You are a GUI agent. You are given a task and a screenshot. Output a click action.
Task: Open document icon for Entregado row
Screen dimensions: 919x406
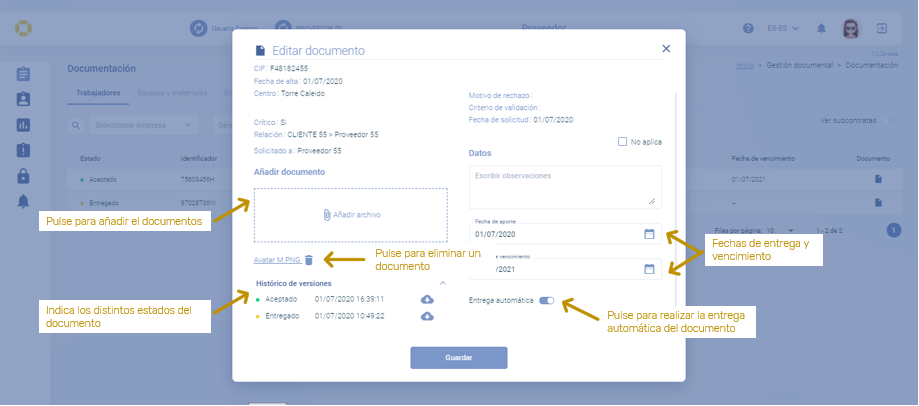coord(878,203)
